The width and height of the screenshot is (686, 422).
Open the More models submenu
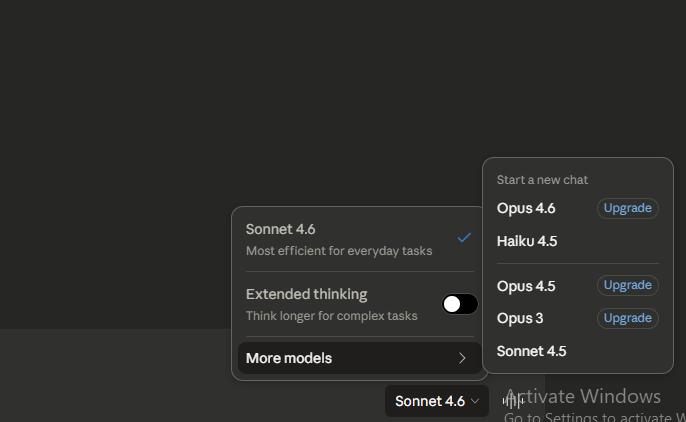359,358
